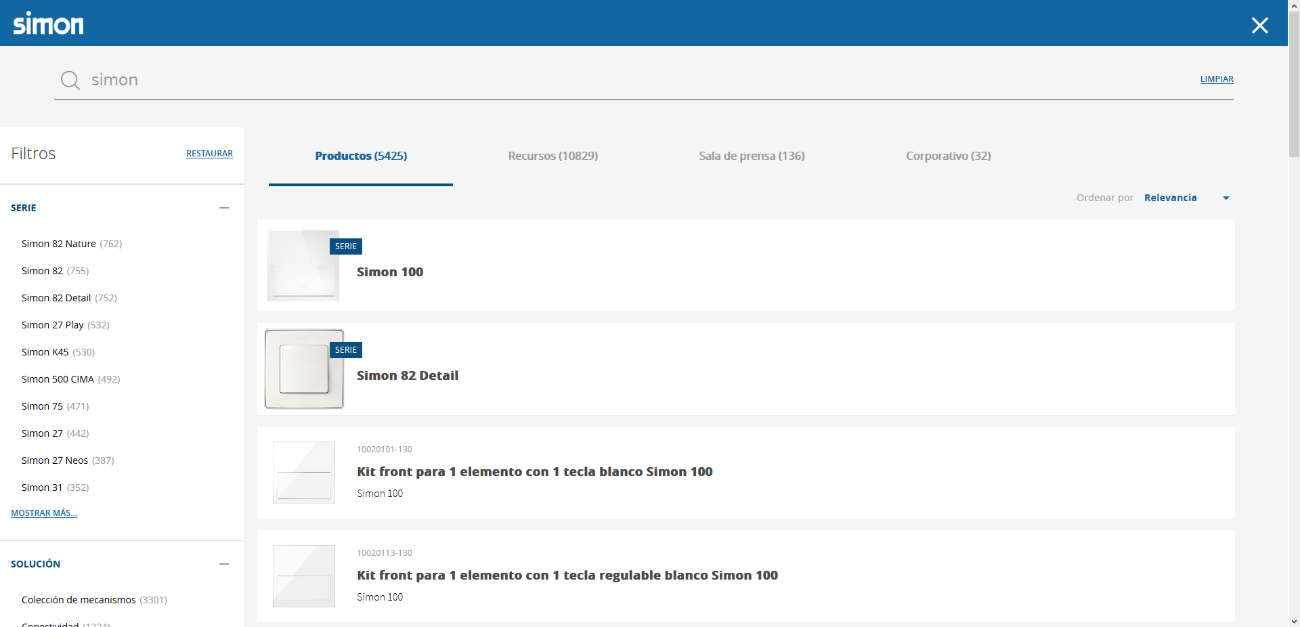Open Kit front 1 tecla blanco product
Image resolution: width=1300 pixels, height=627 pixels.
point(535,472)
